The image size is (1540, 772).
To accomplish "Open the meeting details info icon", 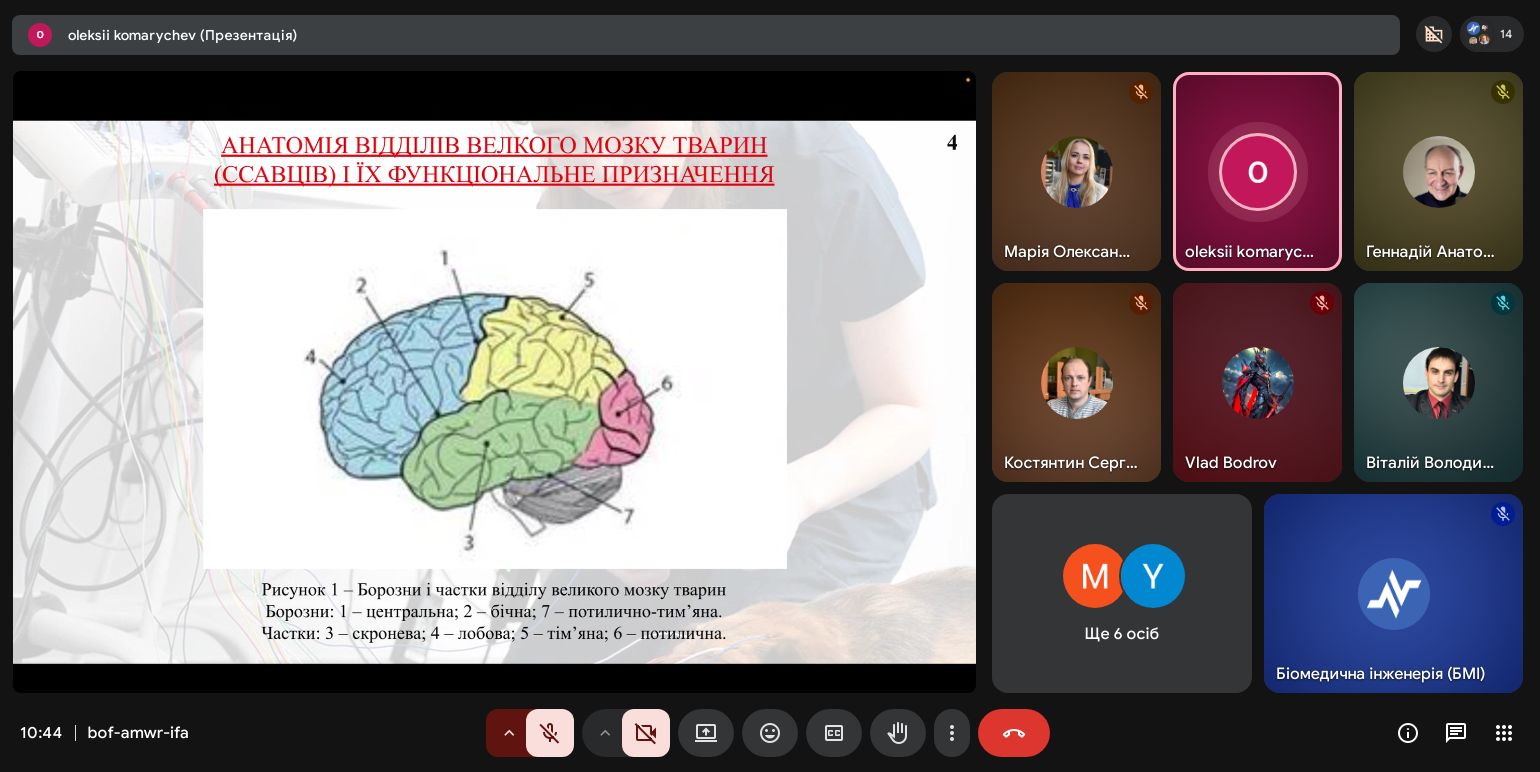I will click(x=1408, y=733).
